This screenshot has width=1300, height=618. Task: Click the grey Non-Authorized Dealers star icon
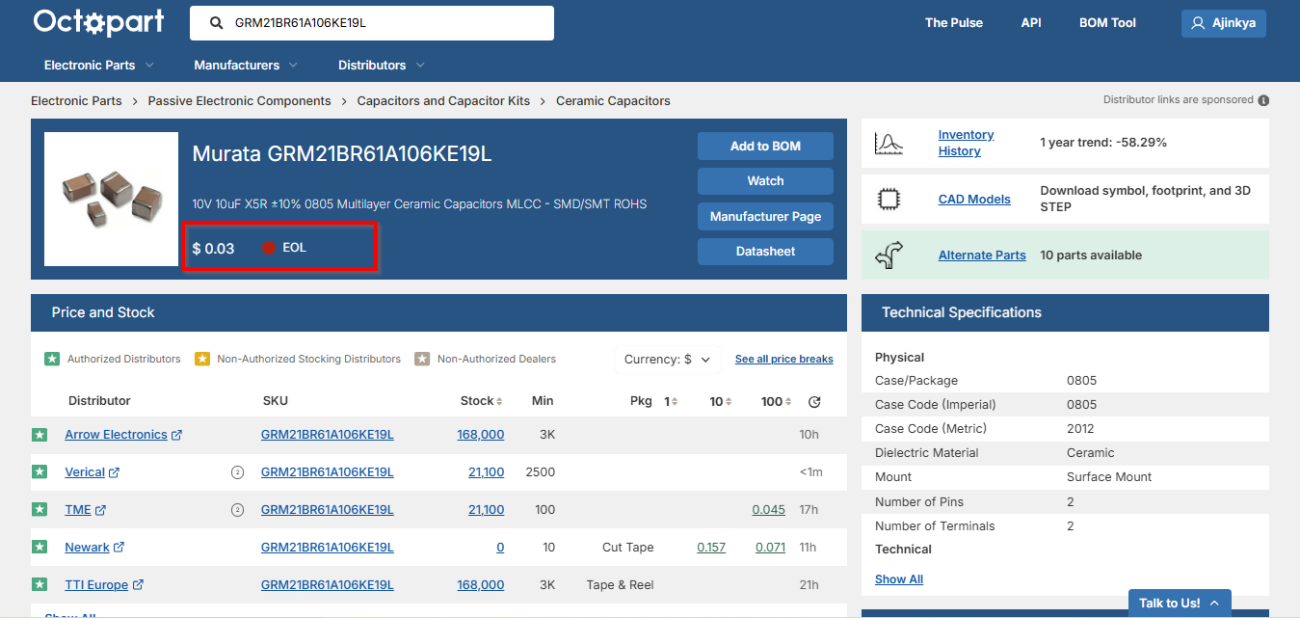tap(422, 359)
